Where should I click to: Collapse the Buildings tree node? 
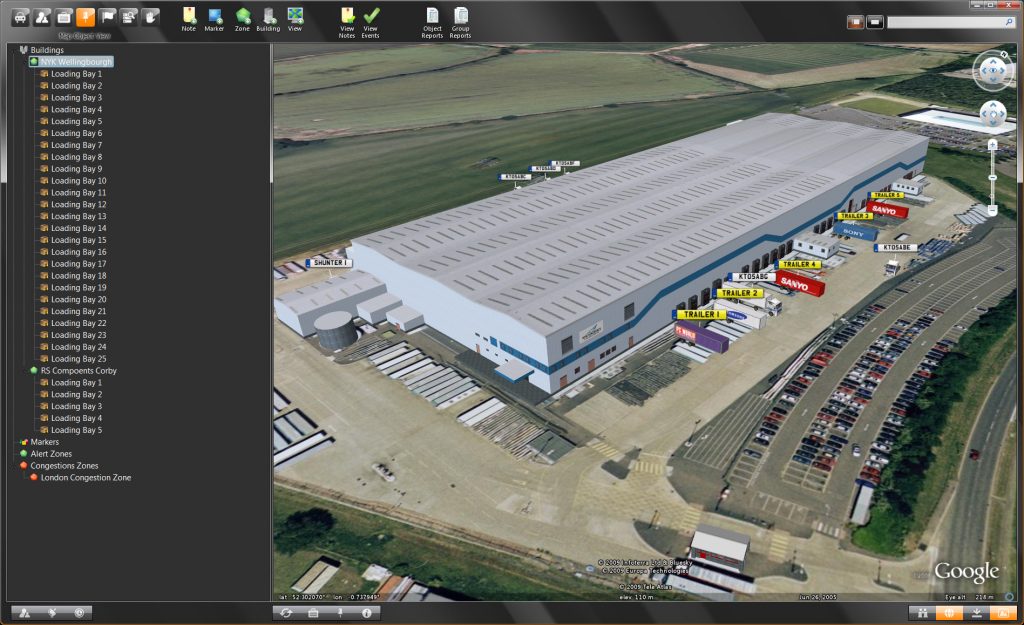(x=23, y=49)
